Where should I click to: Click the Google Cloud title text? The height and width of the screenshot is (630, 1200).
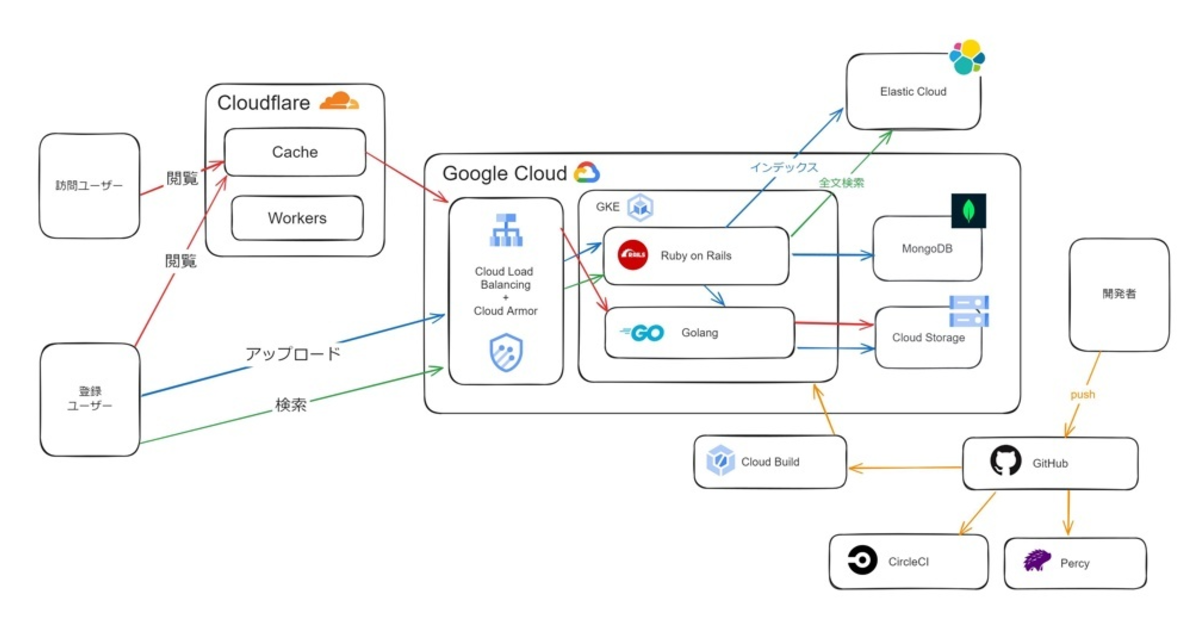click(x=504, y=173)
